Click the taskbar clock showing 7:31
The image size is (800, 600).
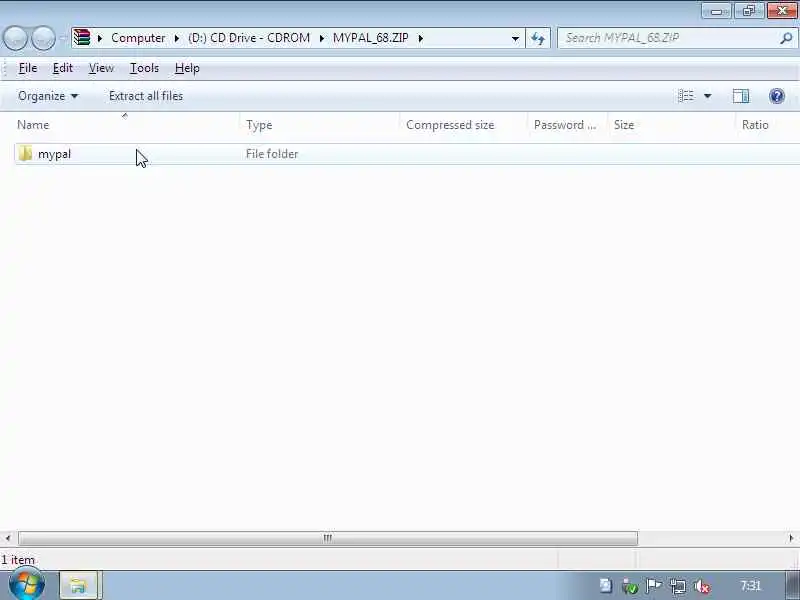tap(750, 586)
